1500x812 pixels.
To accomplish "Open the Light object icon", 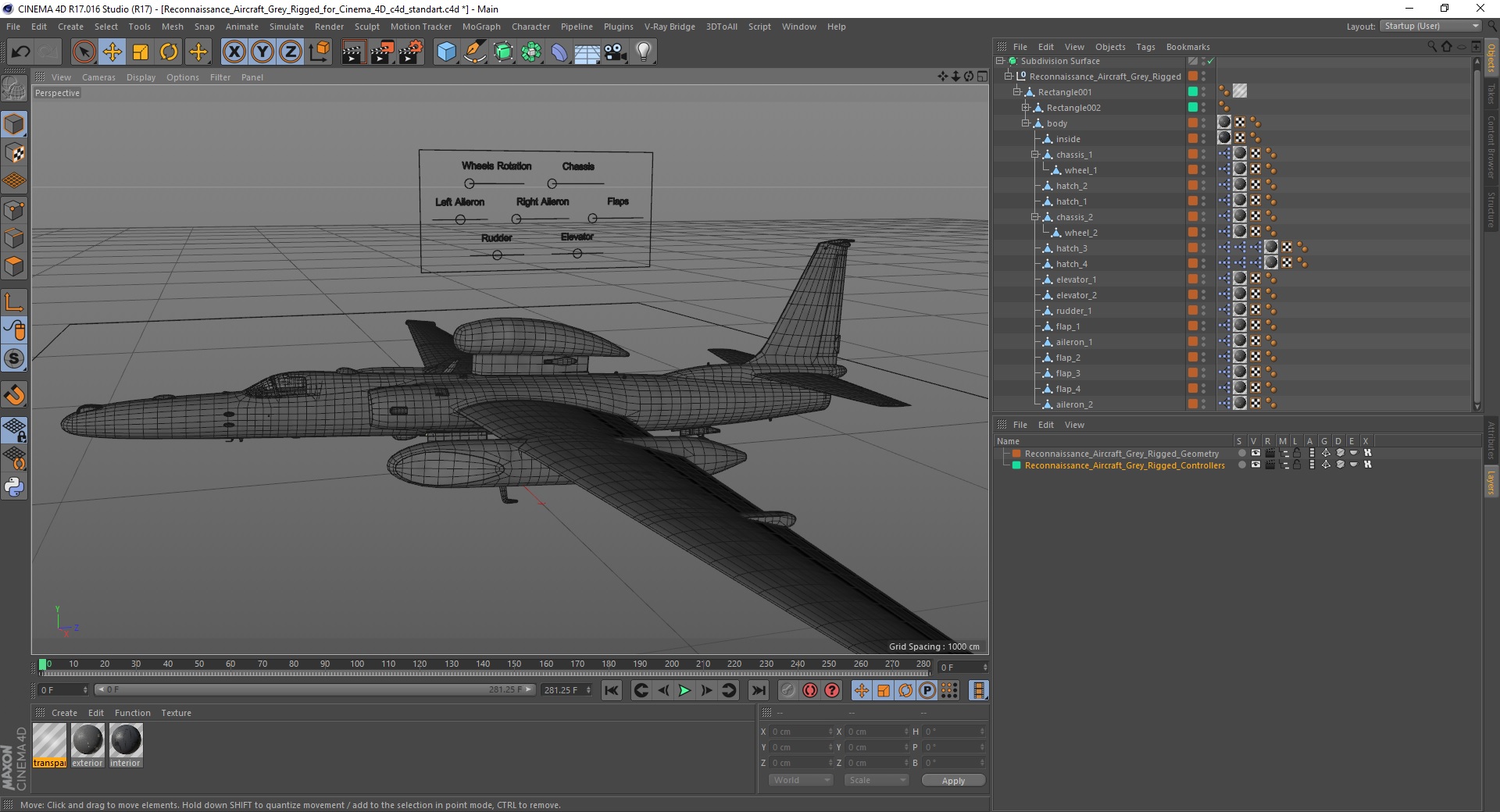I will (x=643, y=52).
